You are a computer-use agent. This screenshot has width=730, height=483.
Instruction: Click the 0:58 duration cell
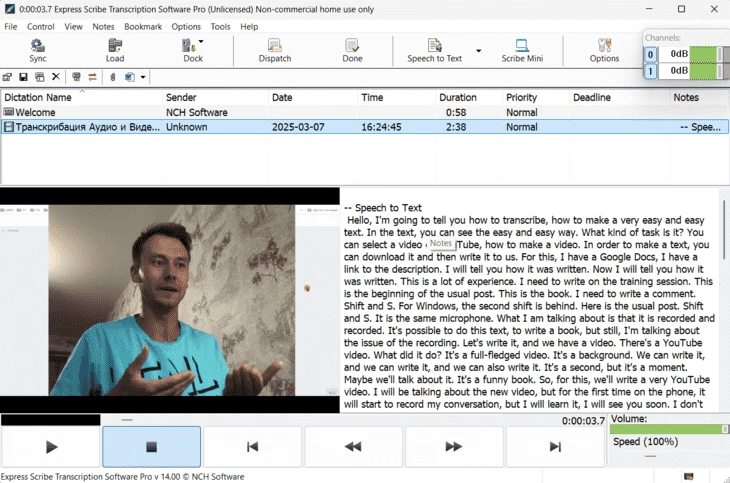coord(455,112)
